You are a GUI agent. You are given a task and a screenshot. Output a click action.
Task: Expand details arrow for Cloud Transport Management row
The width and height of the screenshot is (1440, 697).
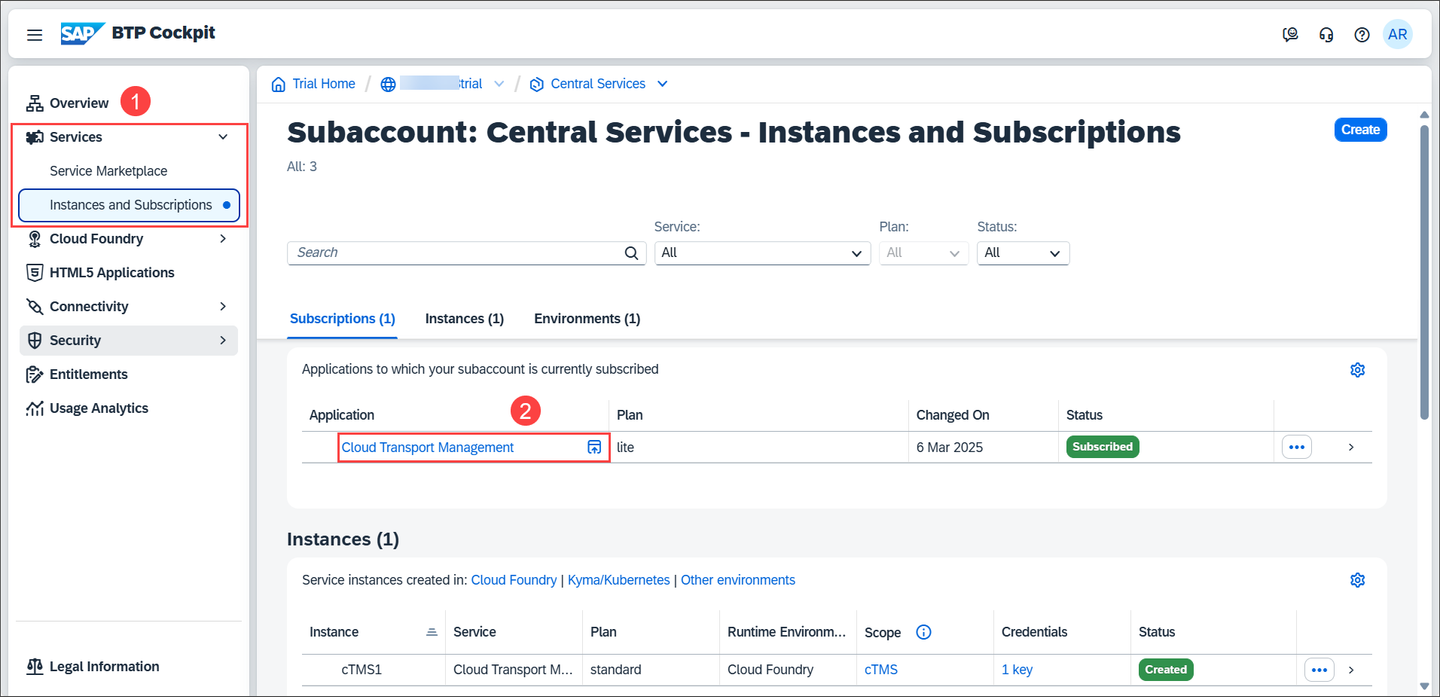pyautogui.click(x=1351, y=447)
